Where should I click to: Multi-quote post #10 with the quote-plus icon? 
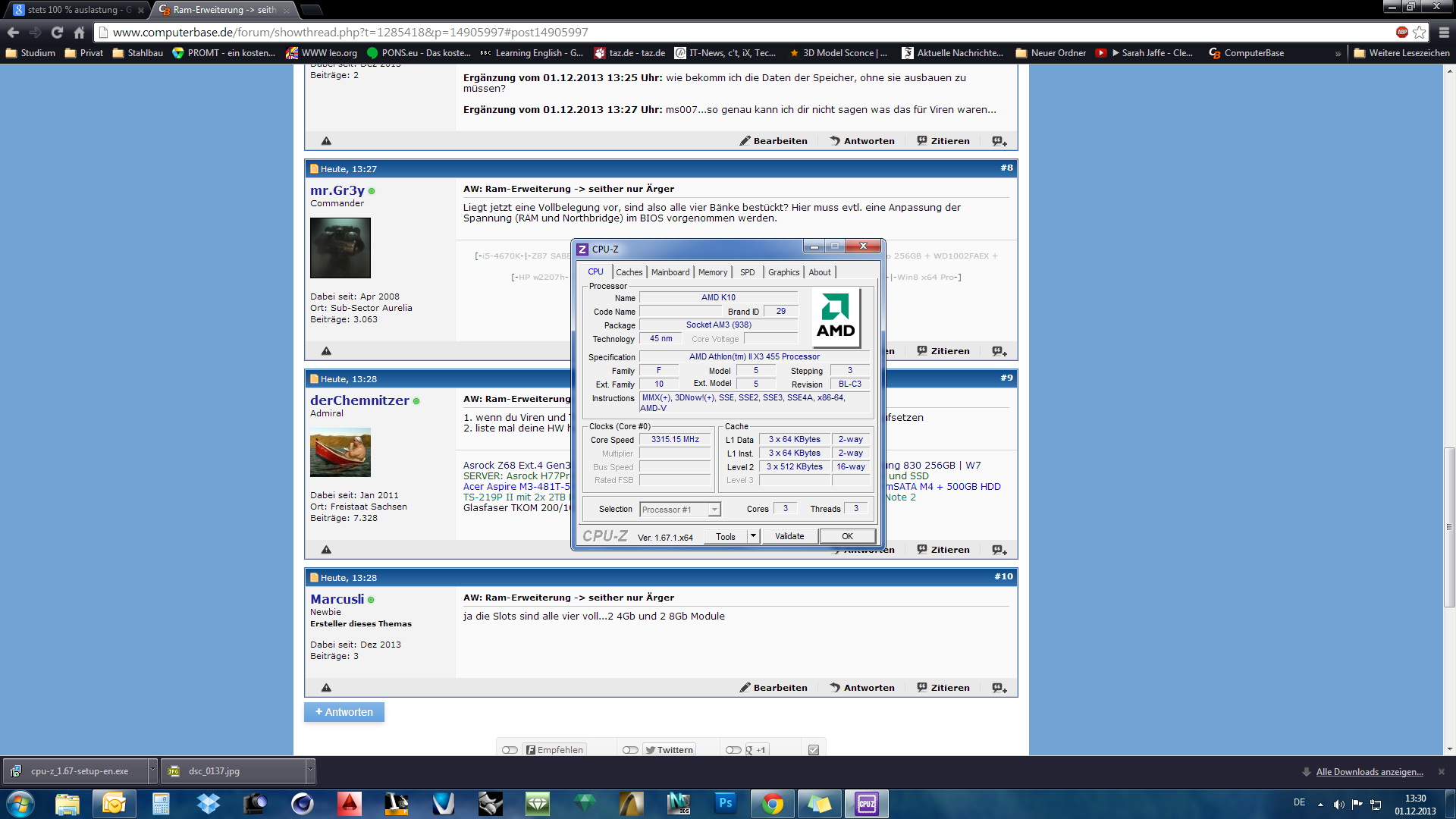coord(999,688)
